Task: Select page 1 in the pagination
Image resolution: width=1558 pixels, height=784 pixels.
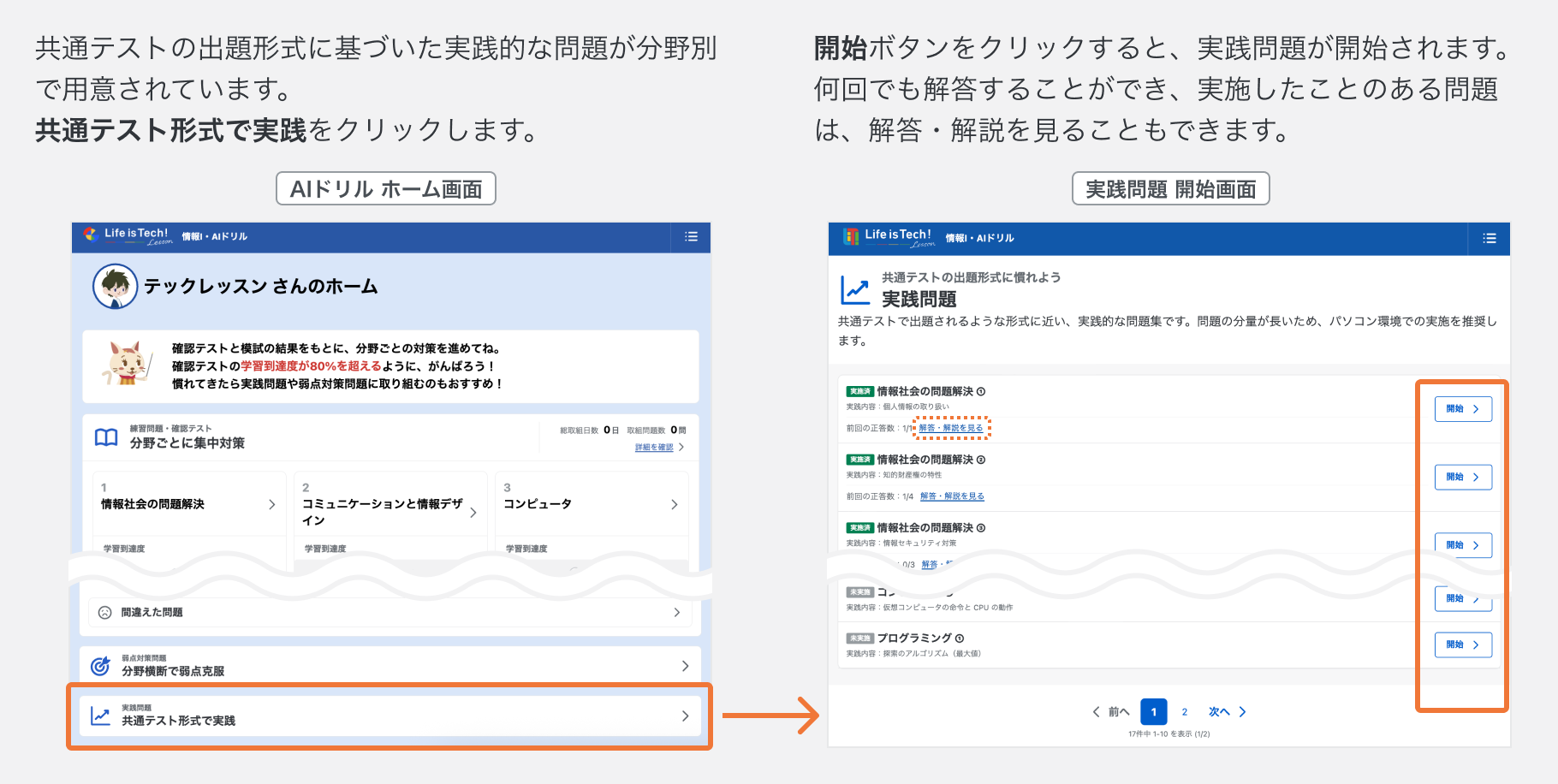Action: point(1154,712)
